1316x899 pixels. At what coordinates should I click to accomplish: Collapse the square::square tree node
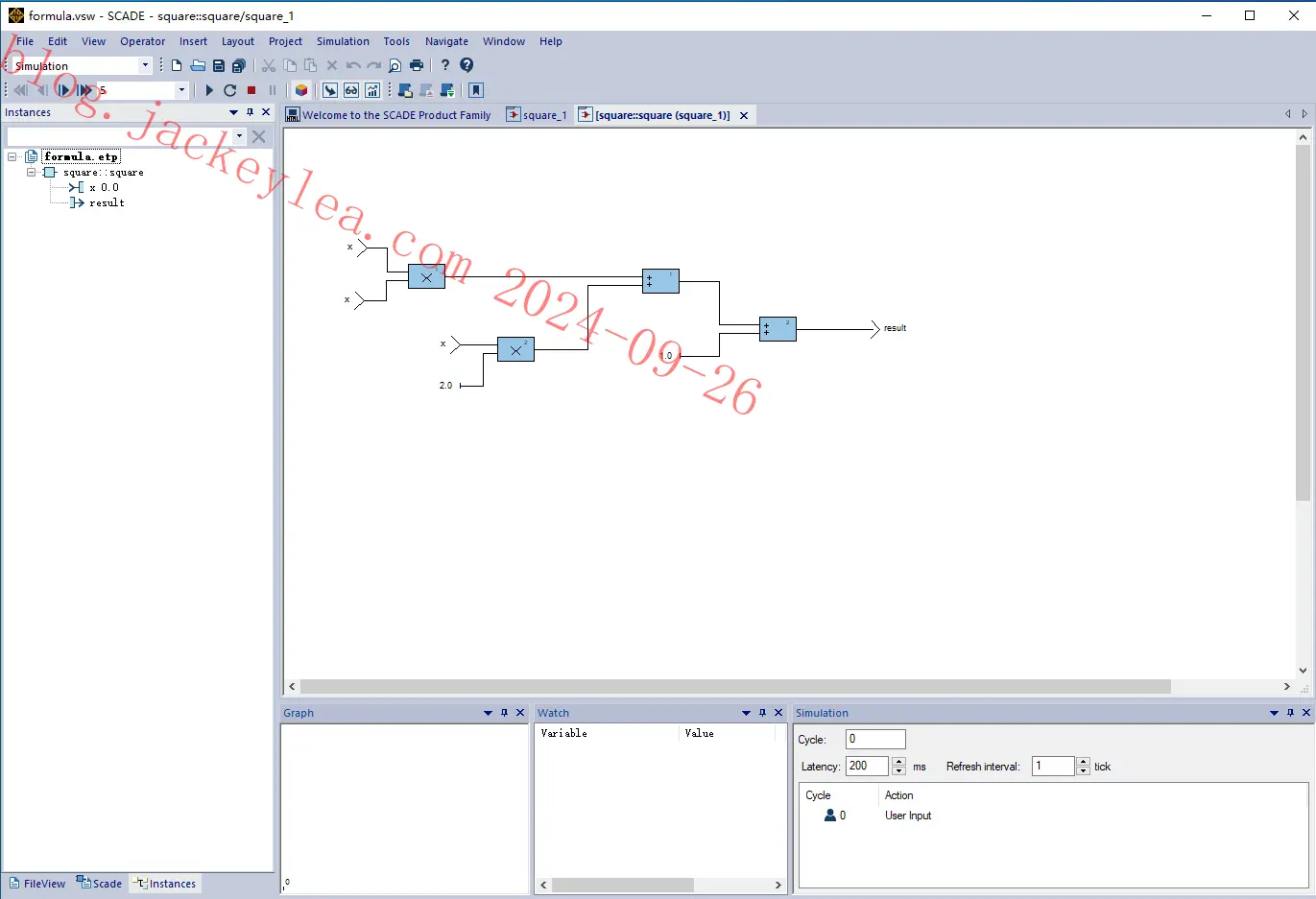tap(31, 173)
